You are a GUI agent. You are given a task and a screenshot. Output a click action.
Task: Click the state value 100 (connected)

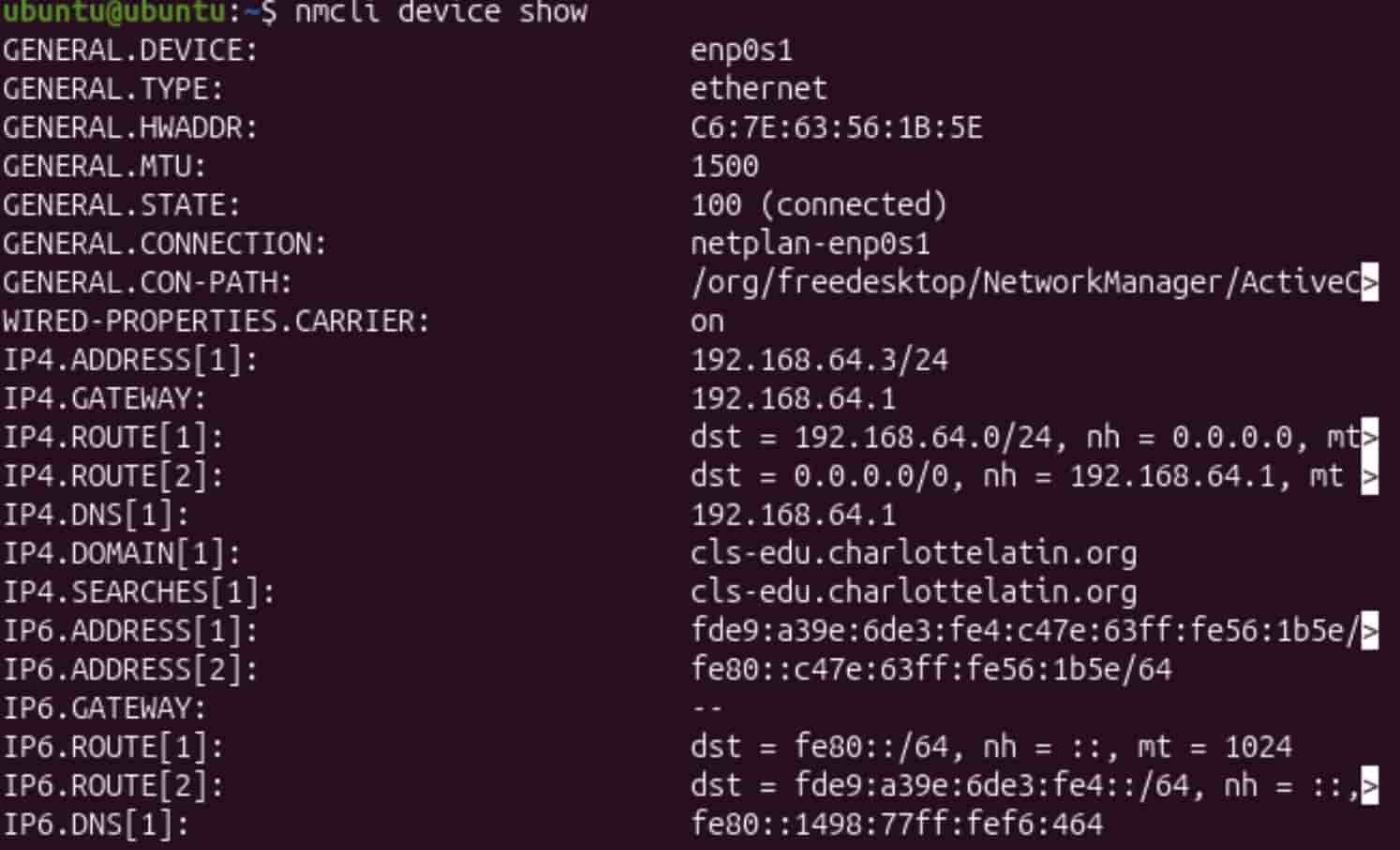point(819,205)
